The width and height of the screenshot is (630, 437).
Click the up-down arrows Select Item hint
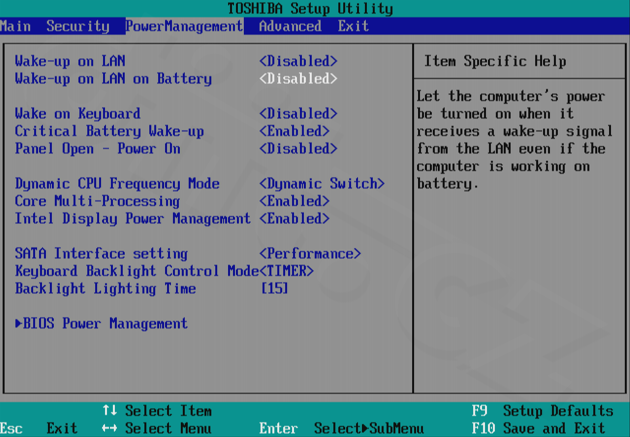157,411
